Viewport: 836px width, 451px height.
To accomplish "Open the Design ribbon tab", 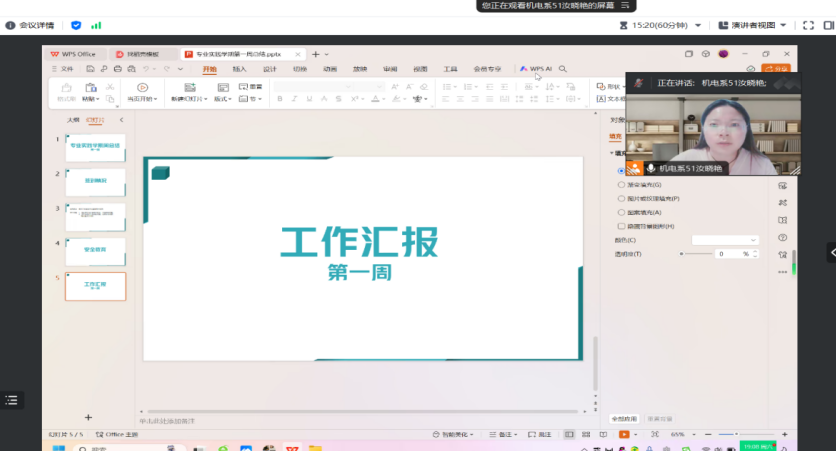I will 269,69.
